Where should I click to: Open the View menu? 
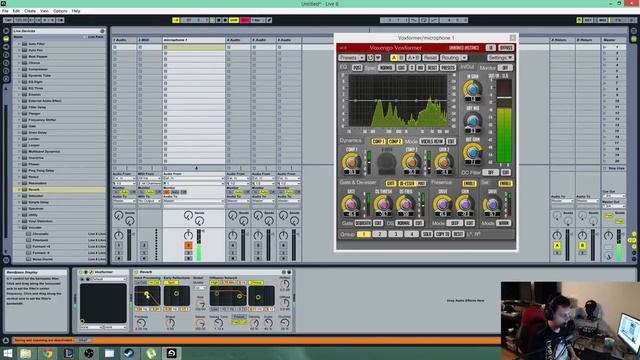[44, 11]
